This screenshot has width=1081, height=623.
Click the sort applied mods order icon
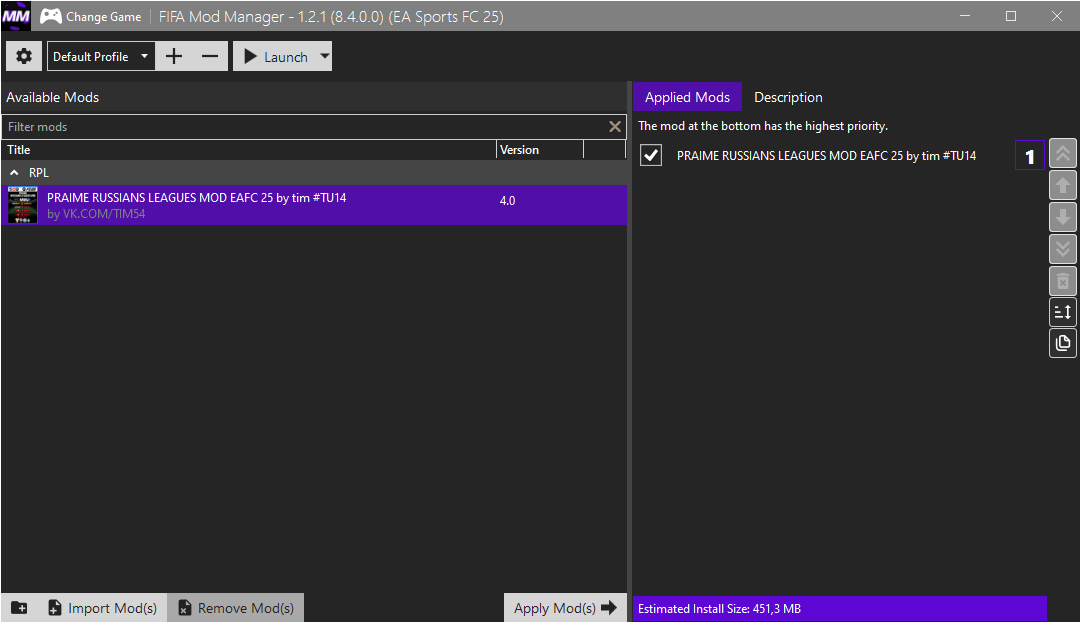(1062, 312)
